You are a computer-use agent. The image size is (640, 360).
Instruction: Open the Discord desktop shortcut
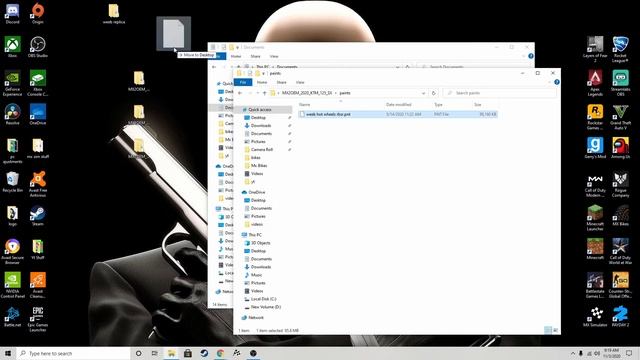(12, 13)
